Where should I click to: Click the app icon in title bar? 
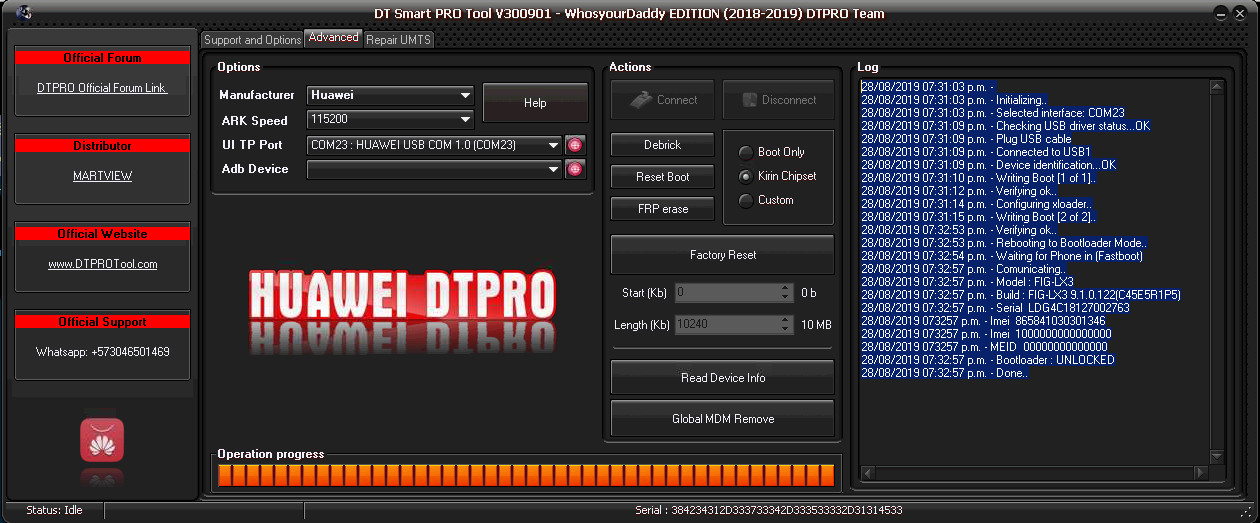click(x=24, y=13)
